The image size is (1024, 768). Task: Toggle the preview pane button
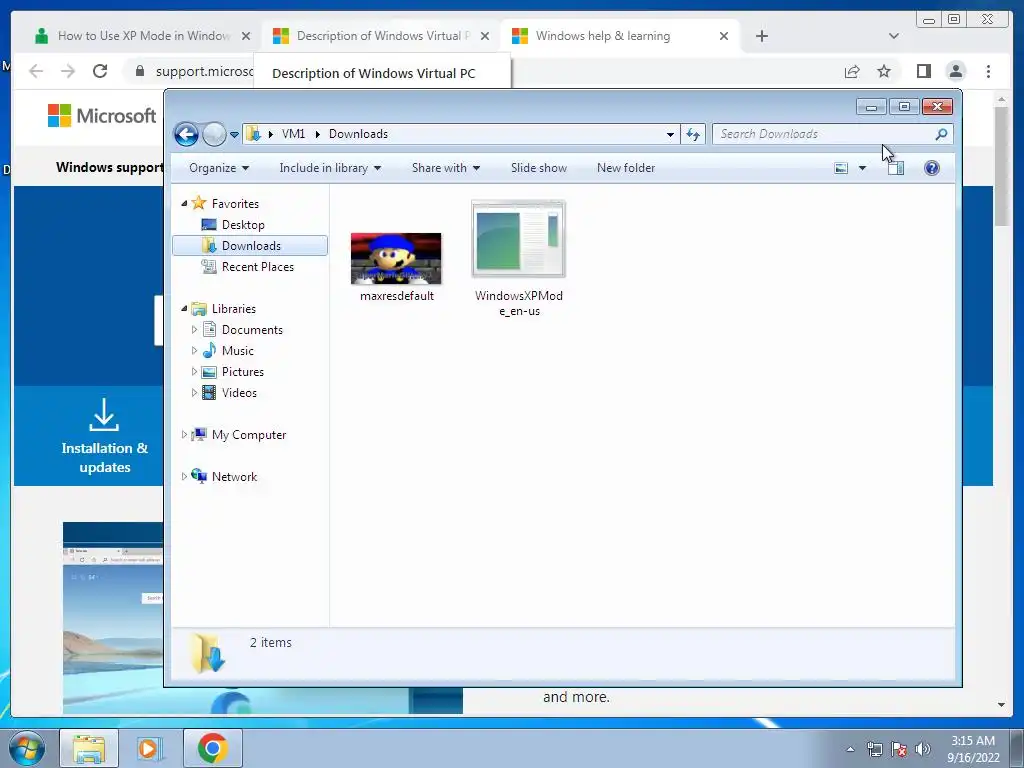(896, 168)
